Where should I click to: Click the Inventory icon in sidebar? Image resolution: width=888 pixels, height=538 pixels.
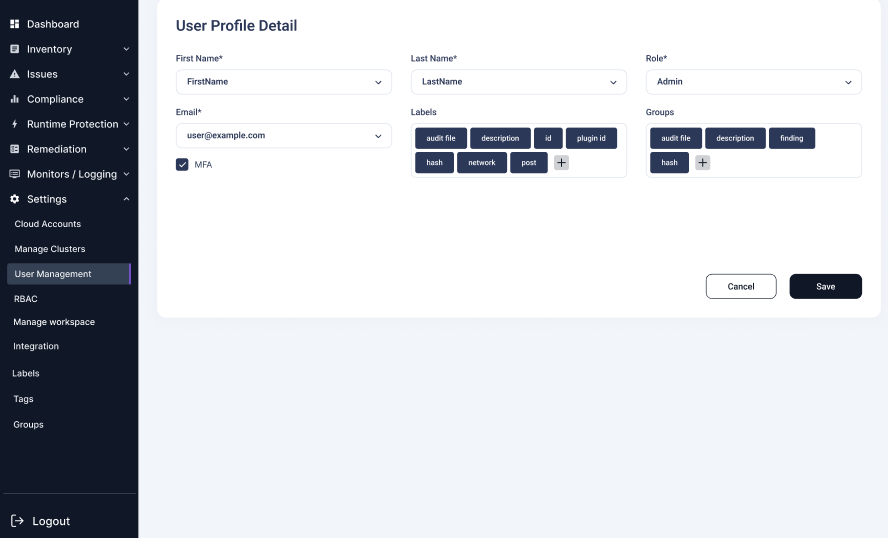click(15, 49)
